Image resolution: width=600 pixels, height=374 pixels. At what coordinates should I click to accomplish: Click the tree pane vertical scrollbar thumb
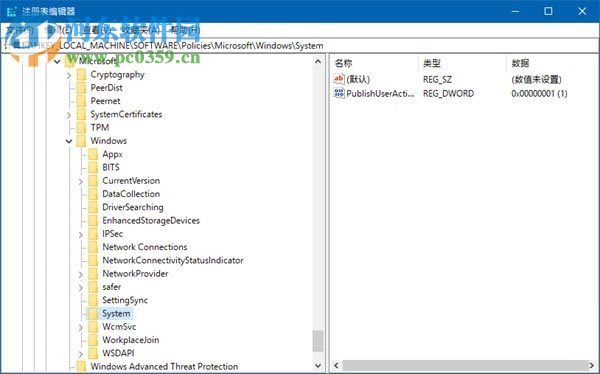318,341
